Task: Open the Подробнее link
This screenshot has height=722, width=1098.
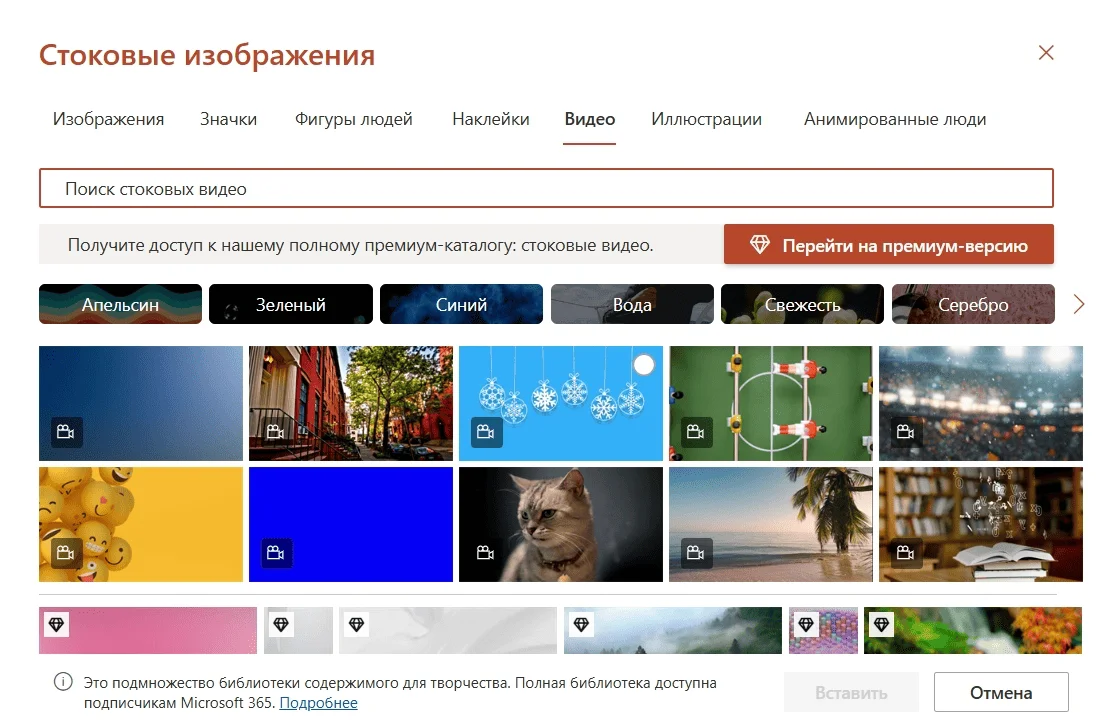Action: point(319,702)
